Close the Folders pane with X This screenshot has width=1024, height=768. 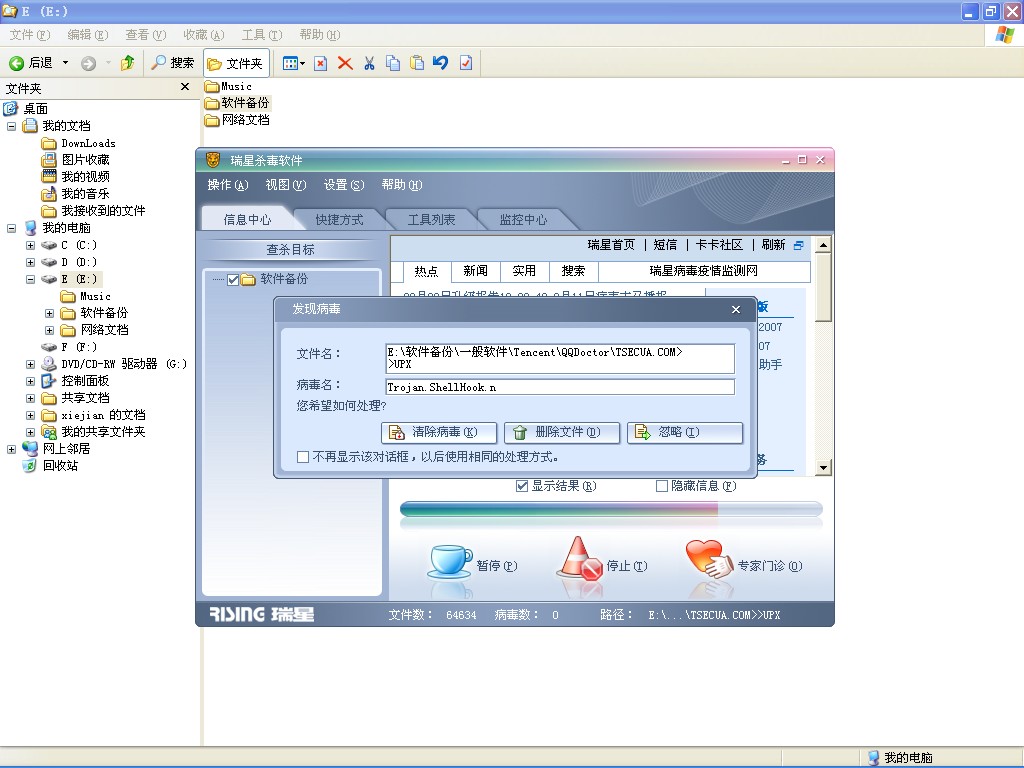[x=185, y=87]
